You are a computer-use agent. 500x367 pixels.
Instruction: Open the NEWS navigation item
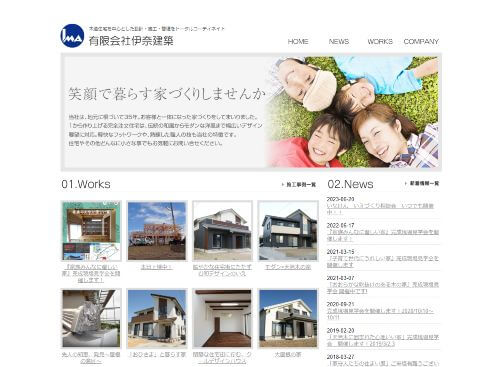(339, 42)
